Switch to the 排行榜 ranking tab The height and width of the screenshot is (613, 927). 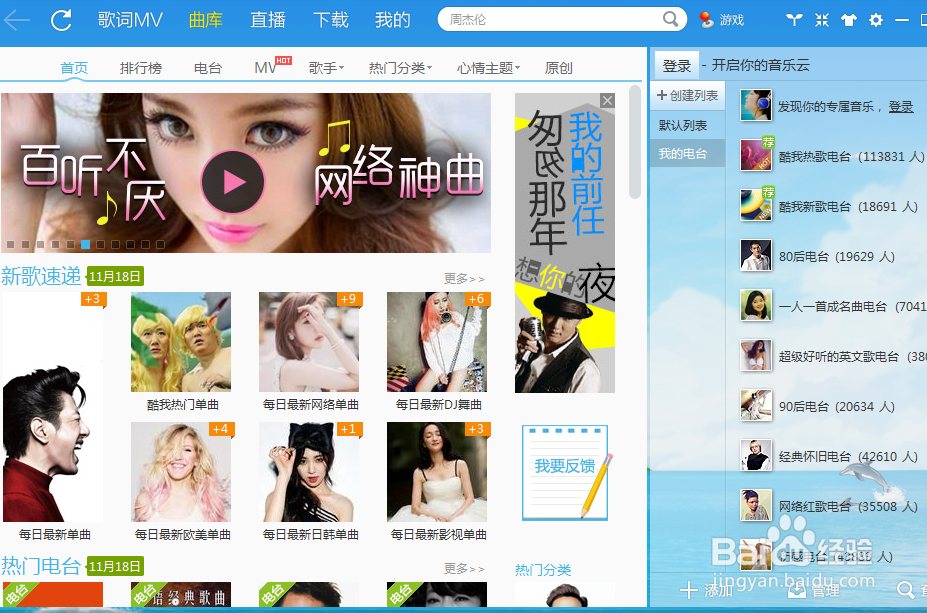(140, 67)
